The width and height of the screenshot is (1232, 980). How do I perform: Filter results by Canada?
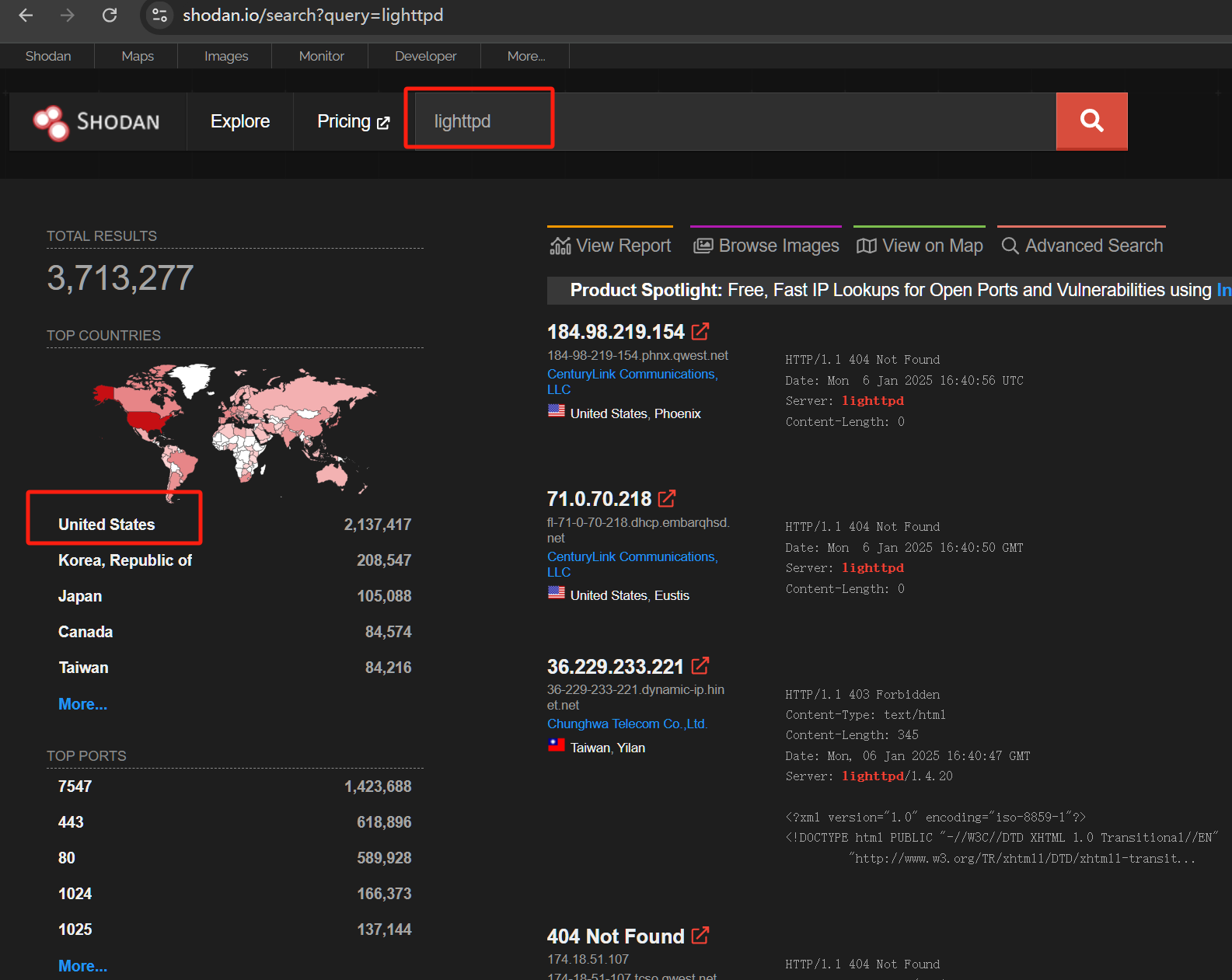(86, 632)
